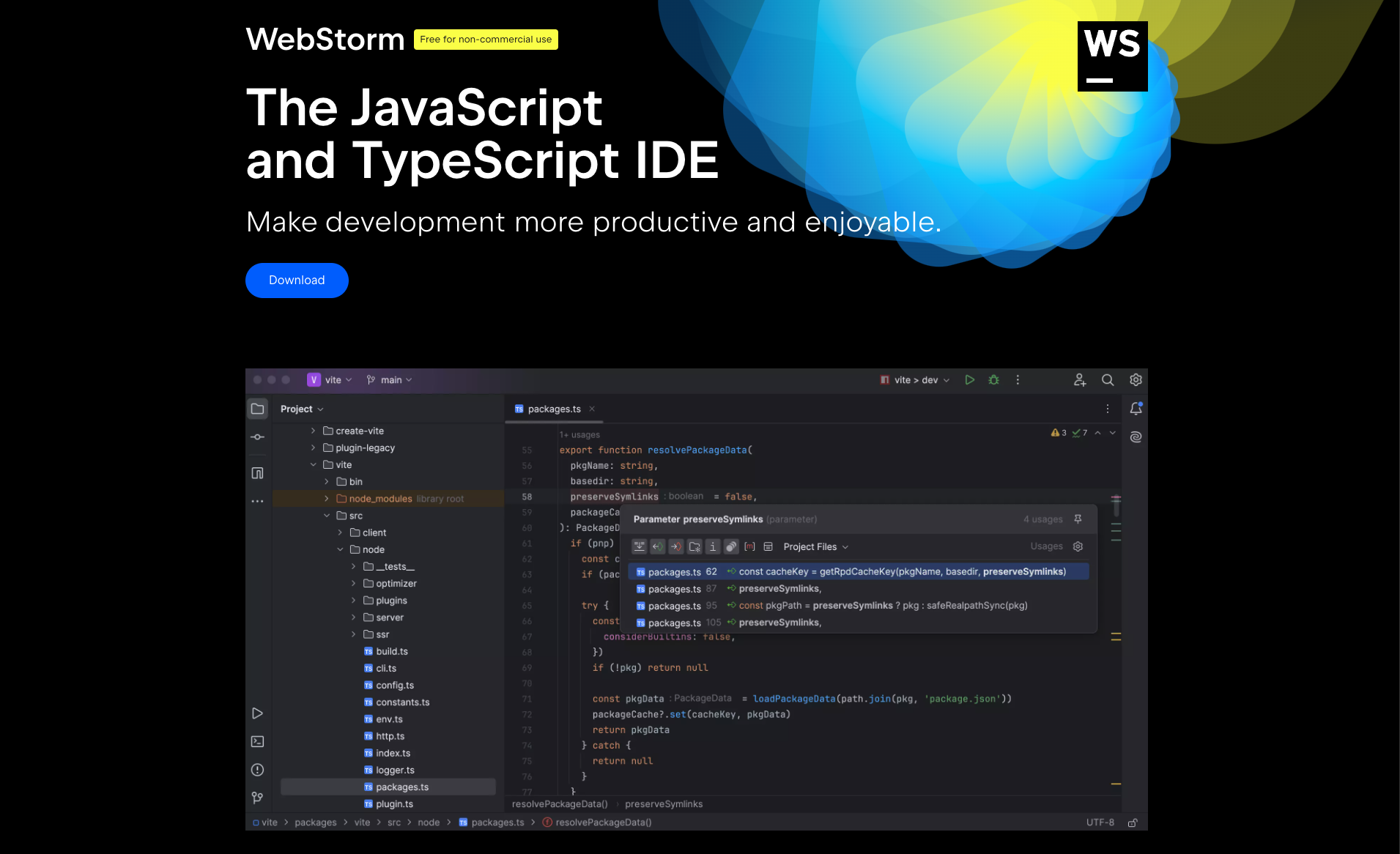Open editor tab options three-dot menu
The image size is (1400, 854).
click(1108, 409)
